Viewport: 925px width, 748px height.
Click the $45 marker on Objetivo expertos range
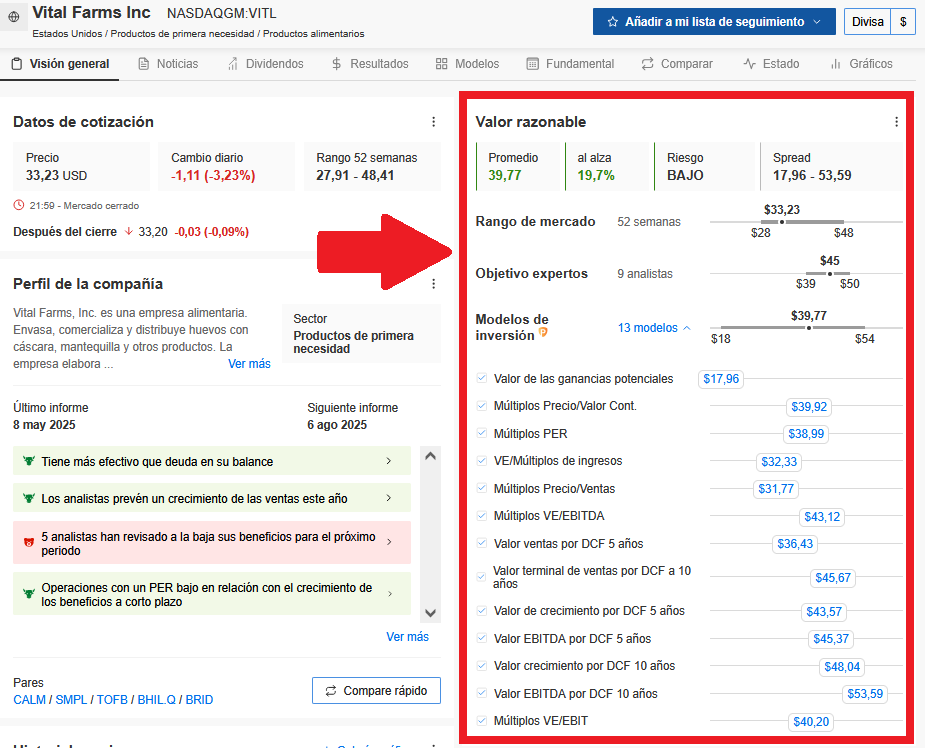coord(829,274)
